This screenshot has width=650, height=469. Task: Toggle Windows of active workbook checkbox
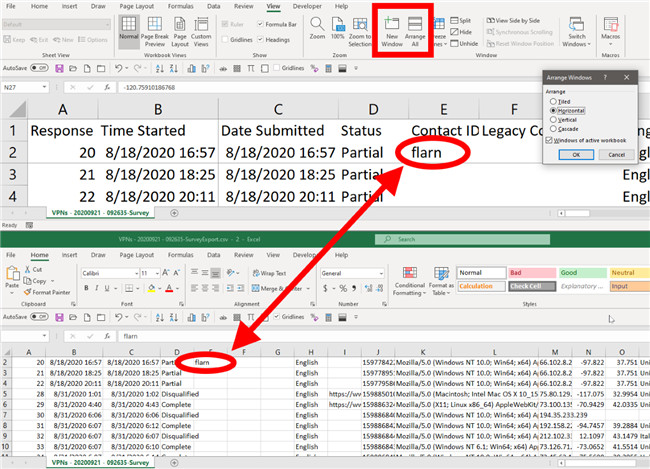549,140
